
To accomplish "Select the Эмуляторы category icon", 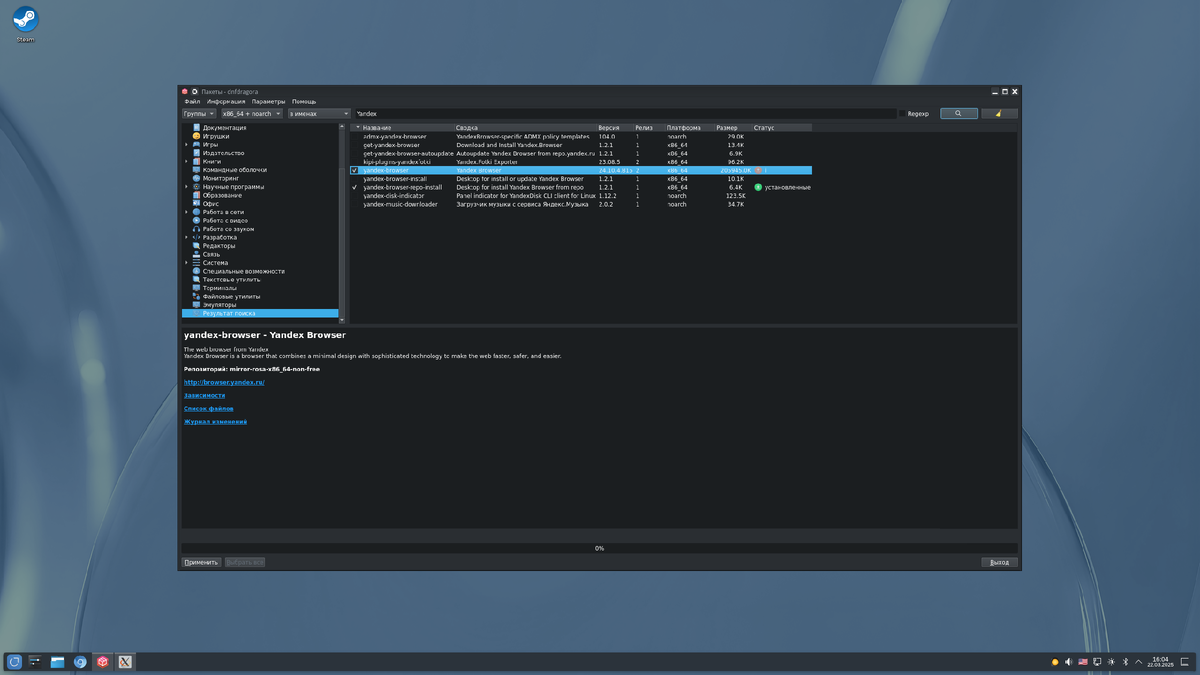I will point(196,305).
